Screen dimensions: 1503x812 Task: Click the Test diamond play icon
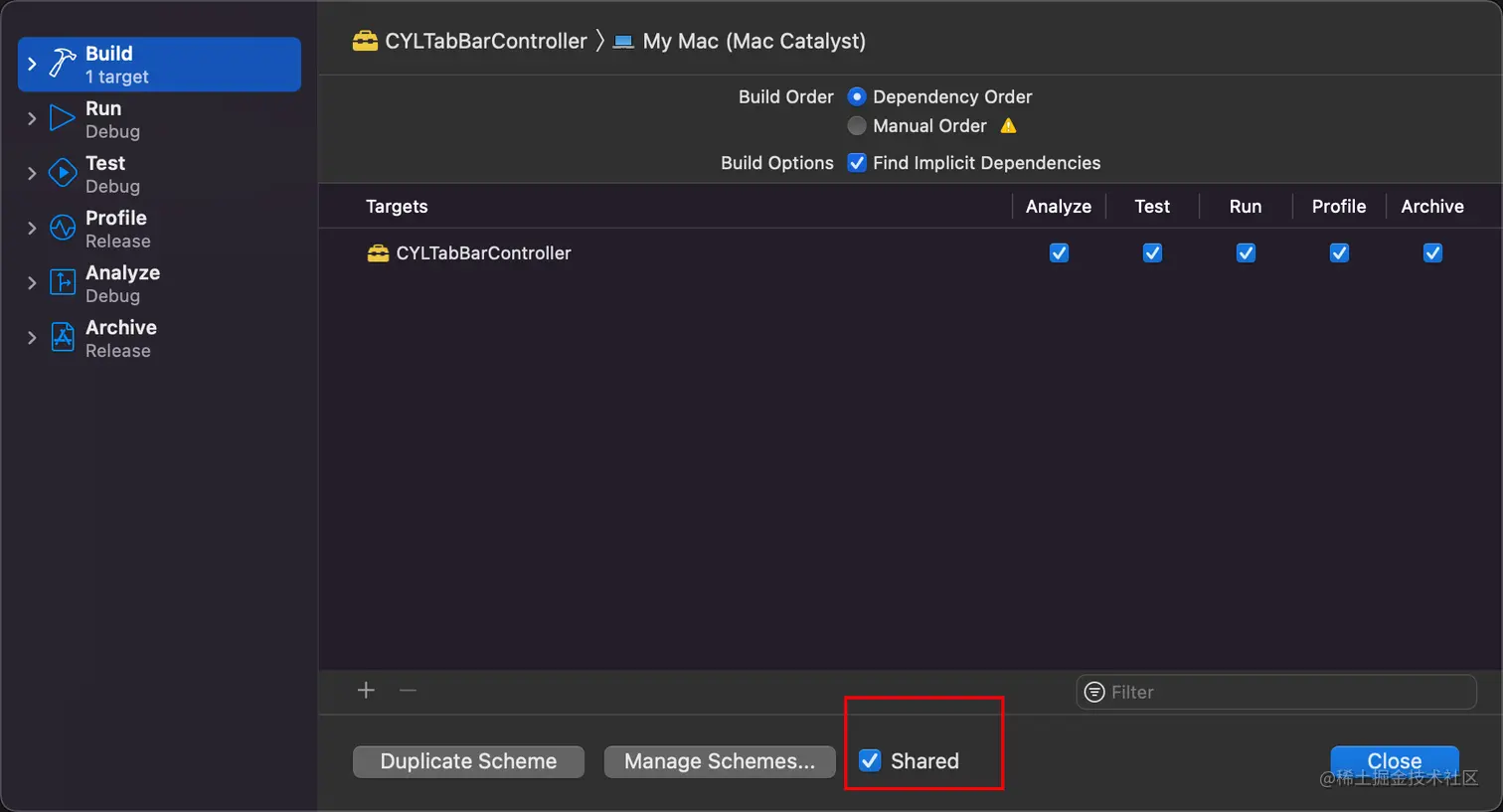coord(63,173)
